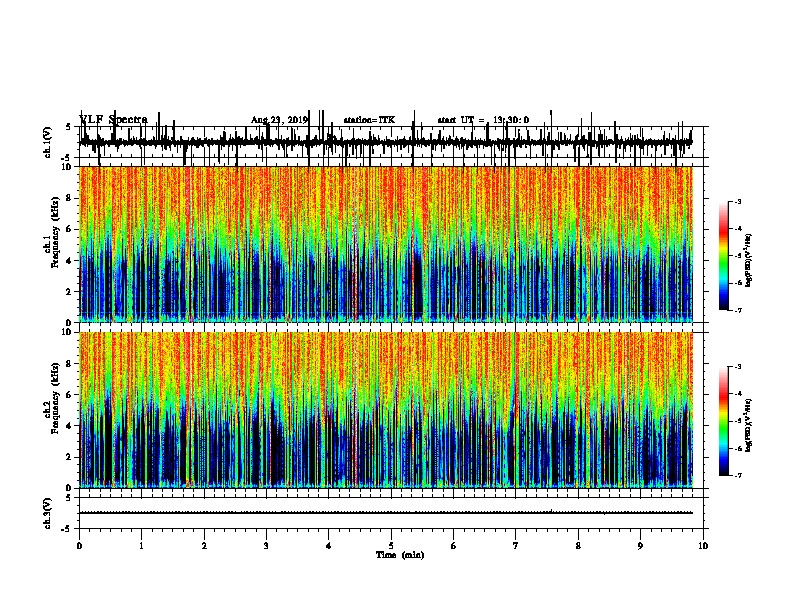Click the log PSD label of upper colorbar
The width and height of the screenshot is (792, 612).
[748, 261]
